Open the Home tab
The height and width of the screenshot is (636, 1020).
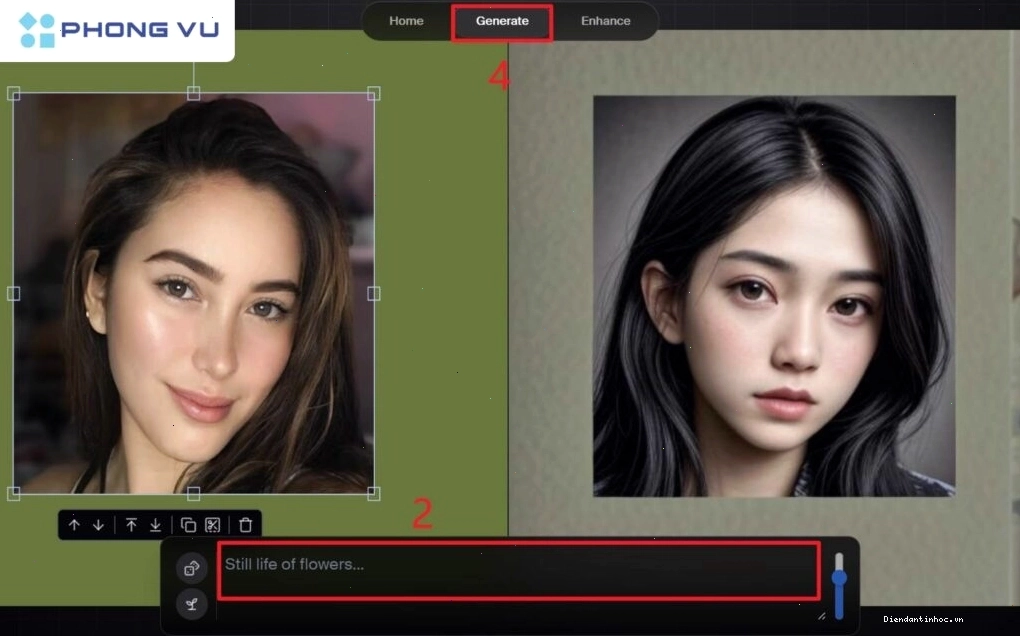point(406,21)
